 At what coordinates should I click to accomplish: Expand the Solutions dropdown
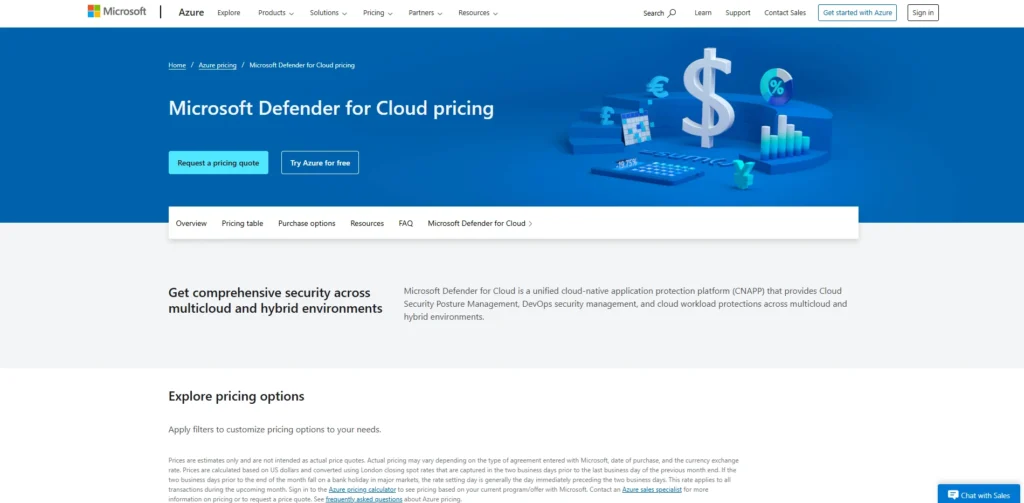(328, 13)
